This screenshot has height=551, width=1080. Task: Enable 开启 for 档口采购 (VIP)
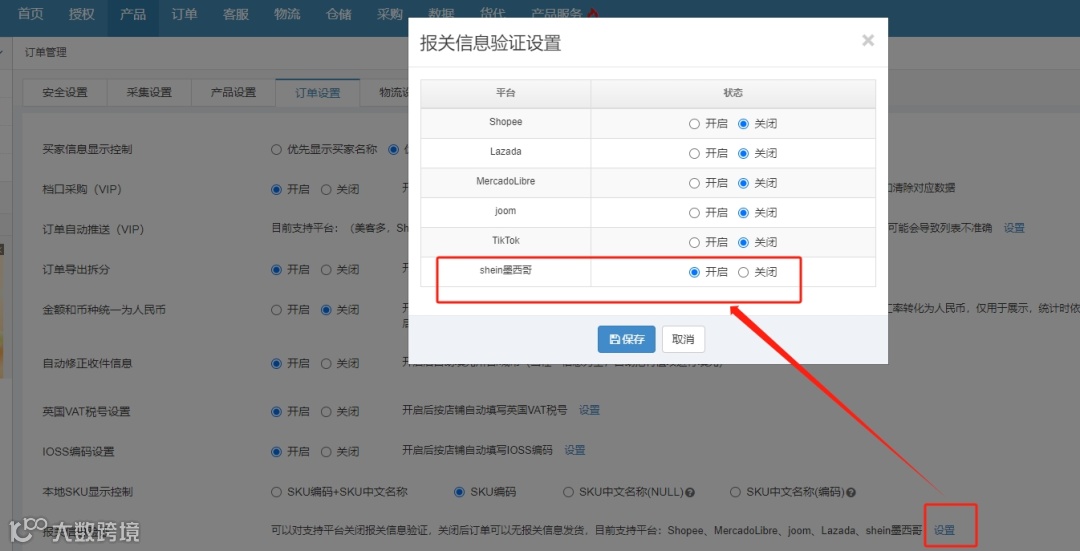(x=276, y=189)
